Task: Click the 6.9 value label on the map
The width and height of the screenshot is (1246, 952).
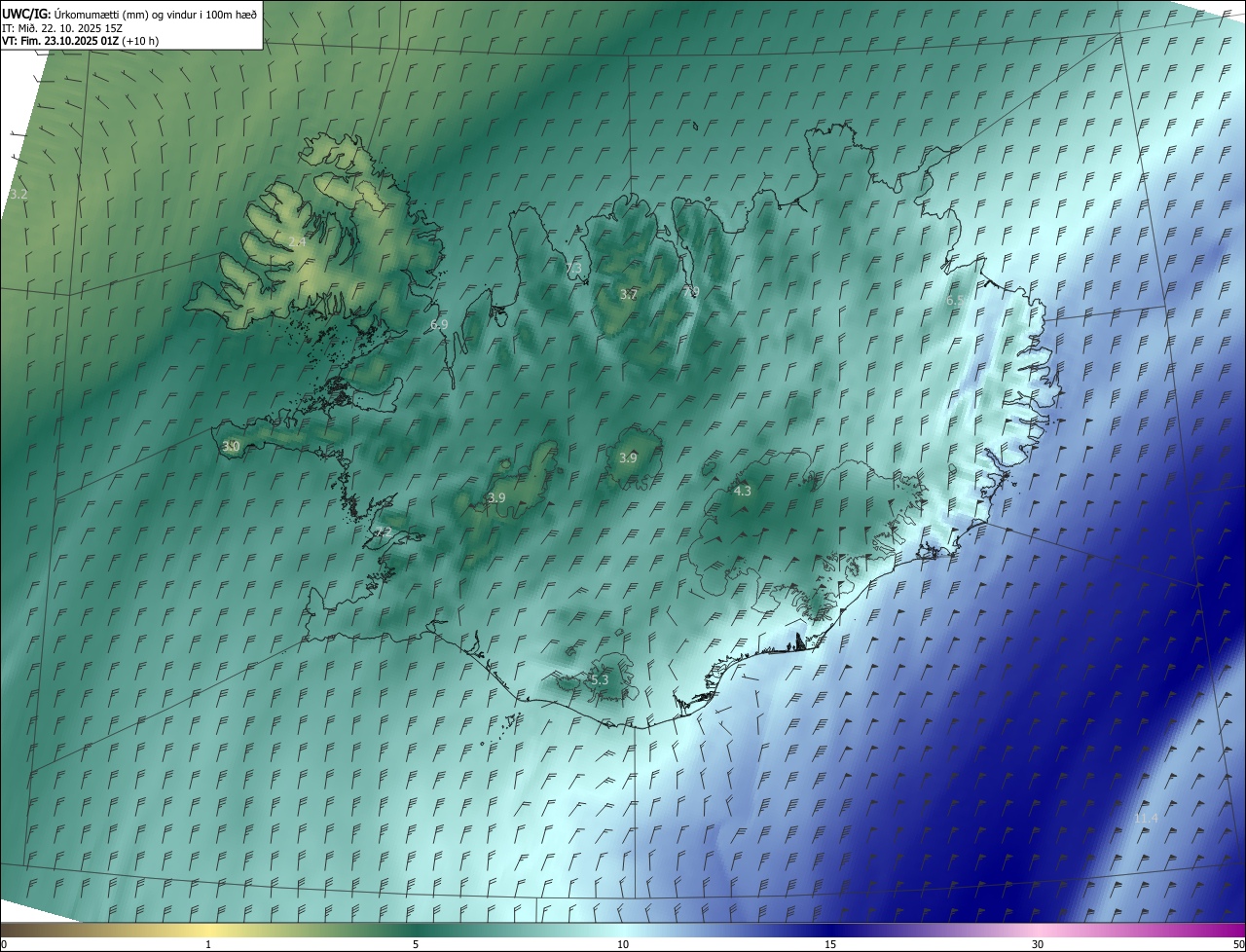Action: (x=439, y=324)
